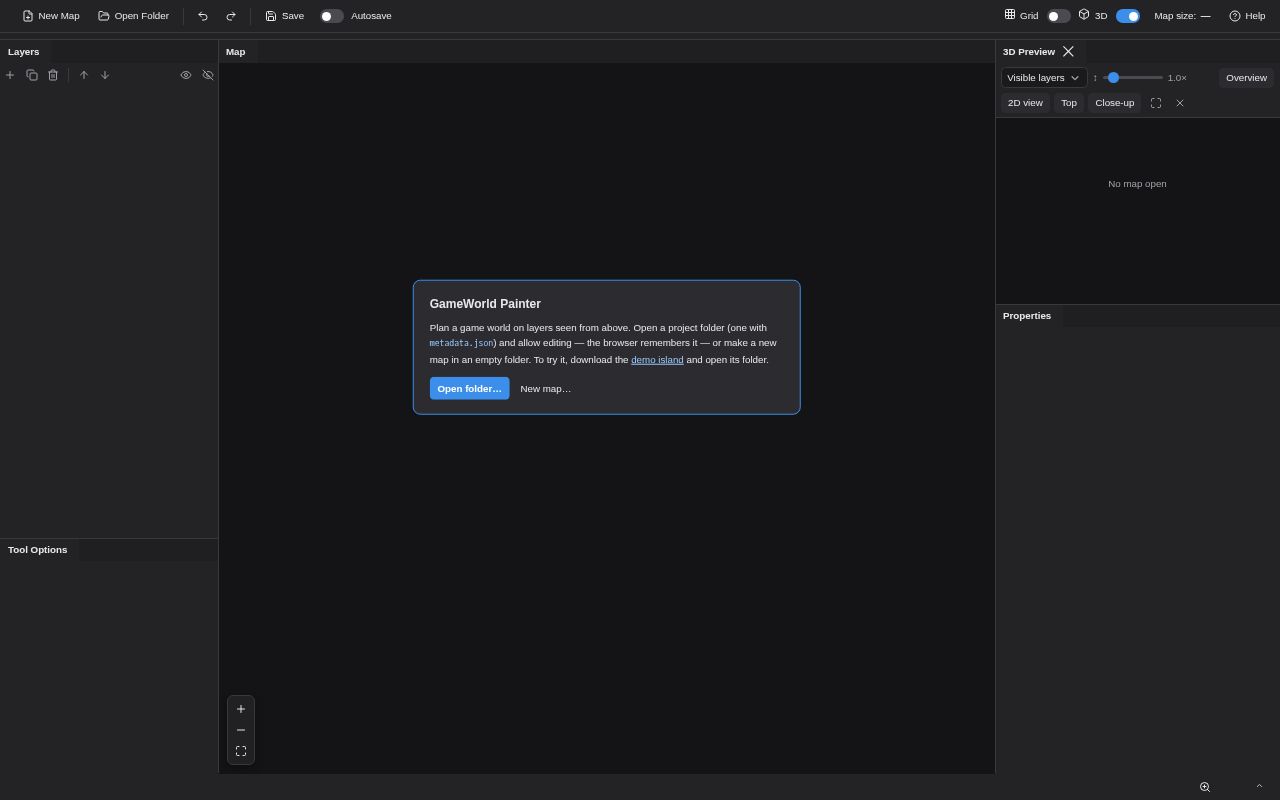Maximize the 3D preview with fullscreen icon
The image size is (1280, 800).
[1156, 103]
